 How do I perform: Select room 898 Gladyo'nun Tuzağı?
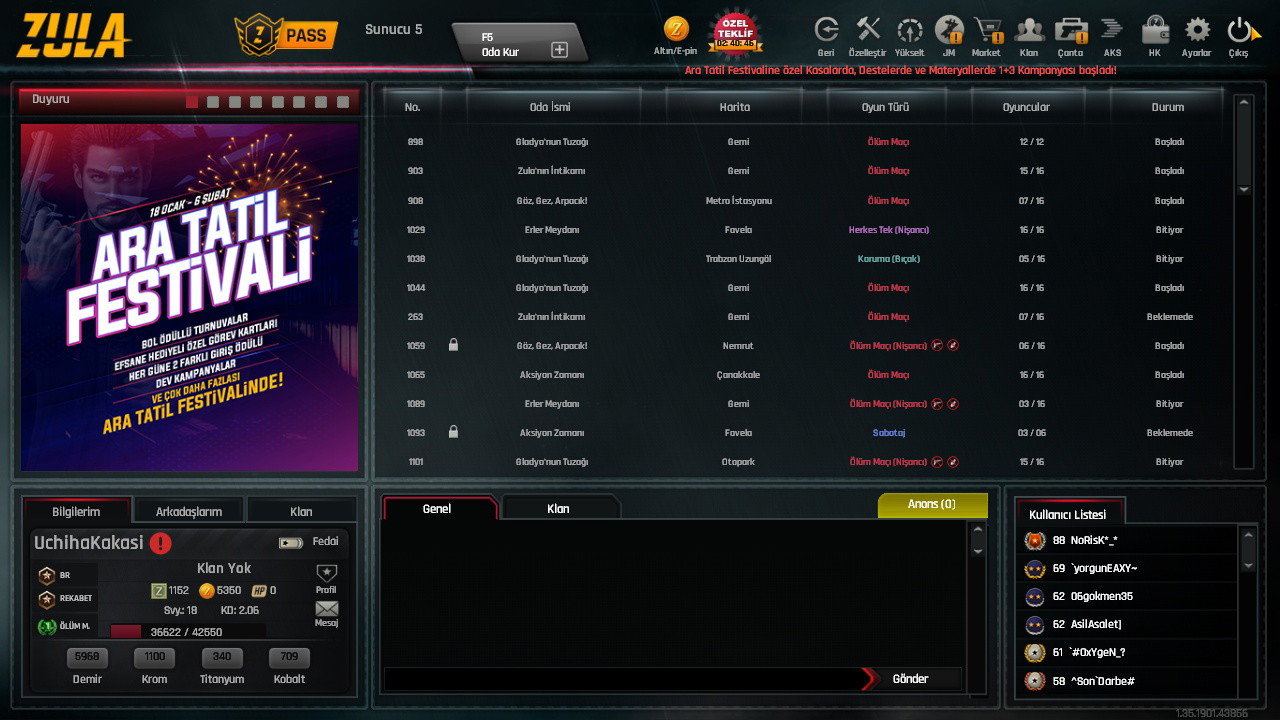[805, 142]
